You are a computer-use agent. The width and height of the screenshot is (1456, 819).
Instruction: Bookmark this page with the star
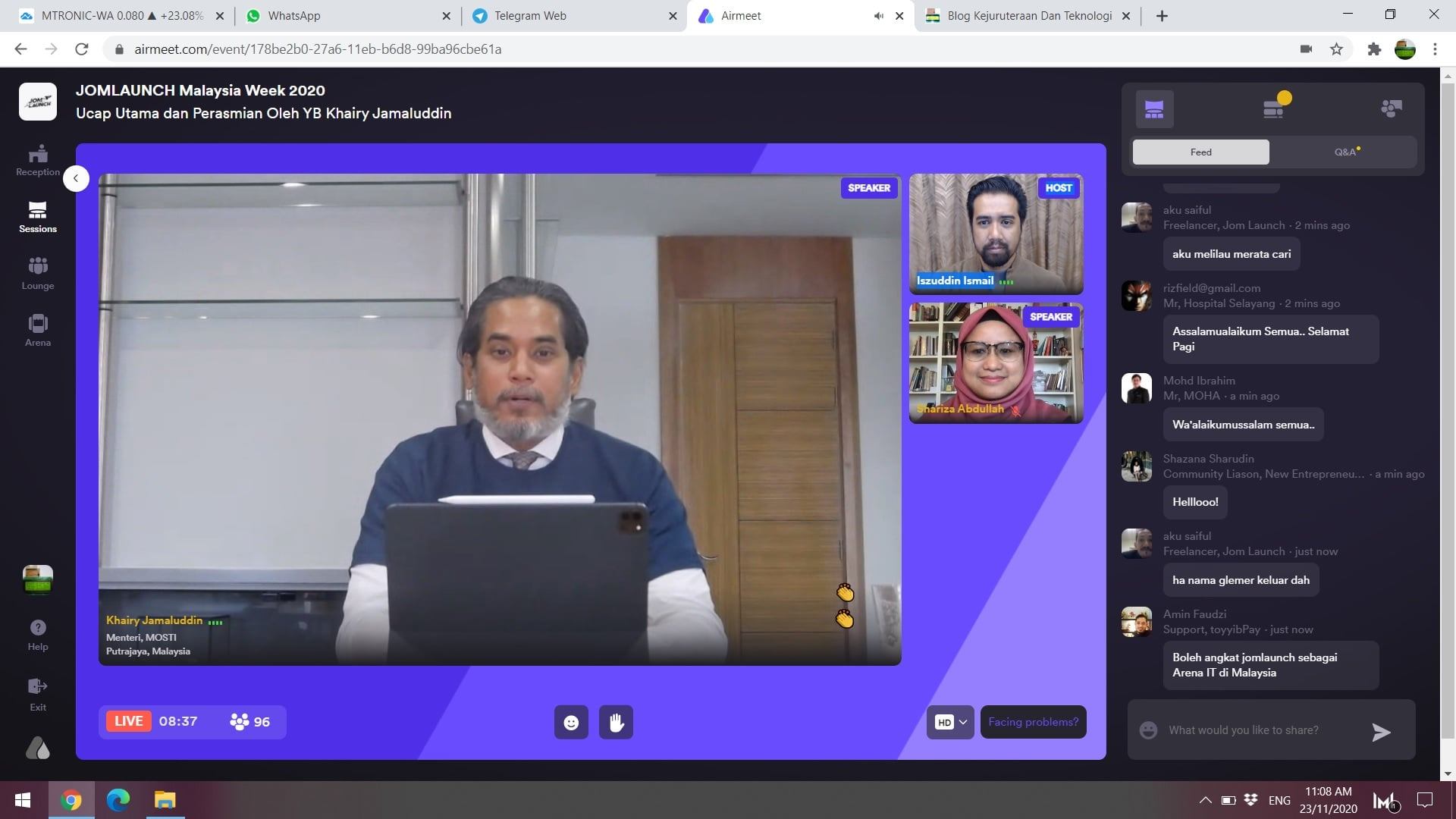tap(1336, 49)
